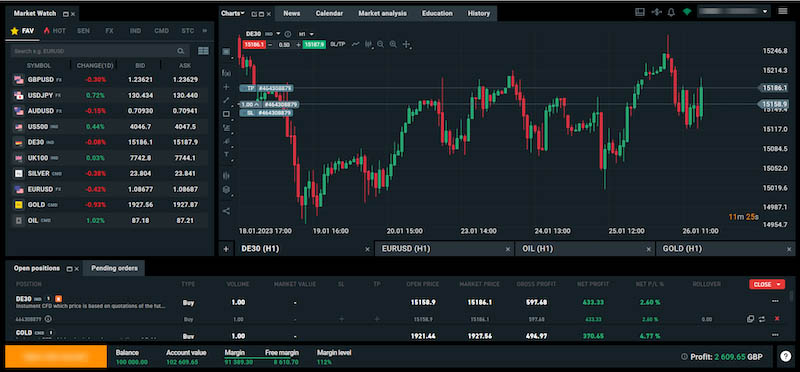Click the magnifier search icon in Market Watch
This screenshot has height=372, width=800.
(x=181, y=51)
